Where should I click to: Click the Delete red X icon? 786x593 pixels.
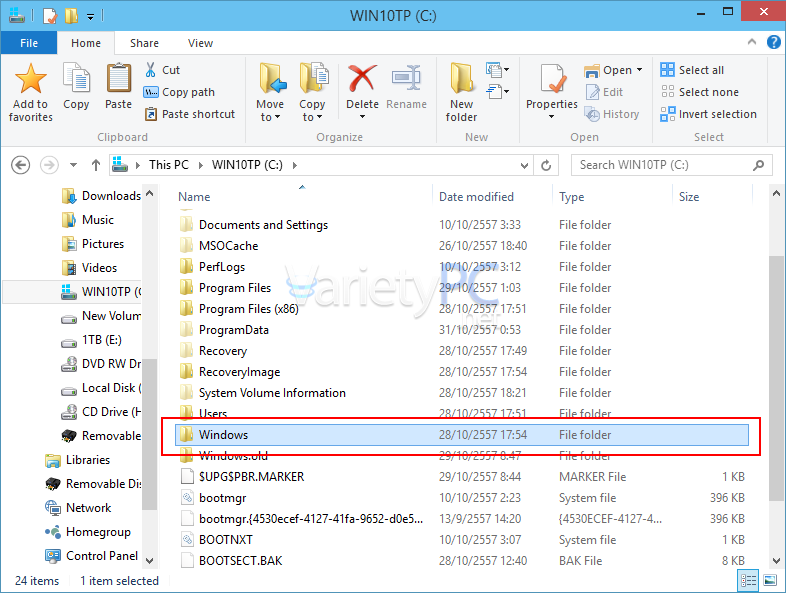(362, 78)
